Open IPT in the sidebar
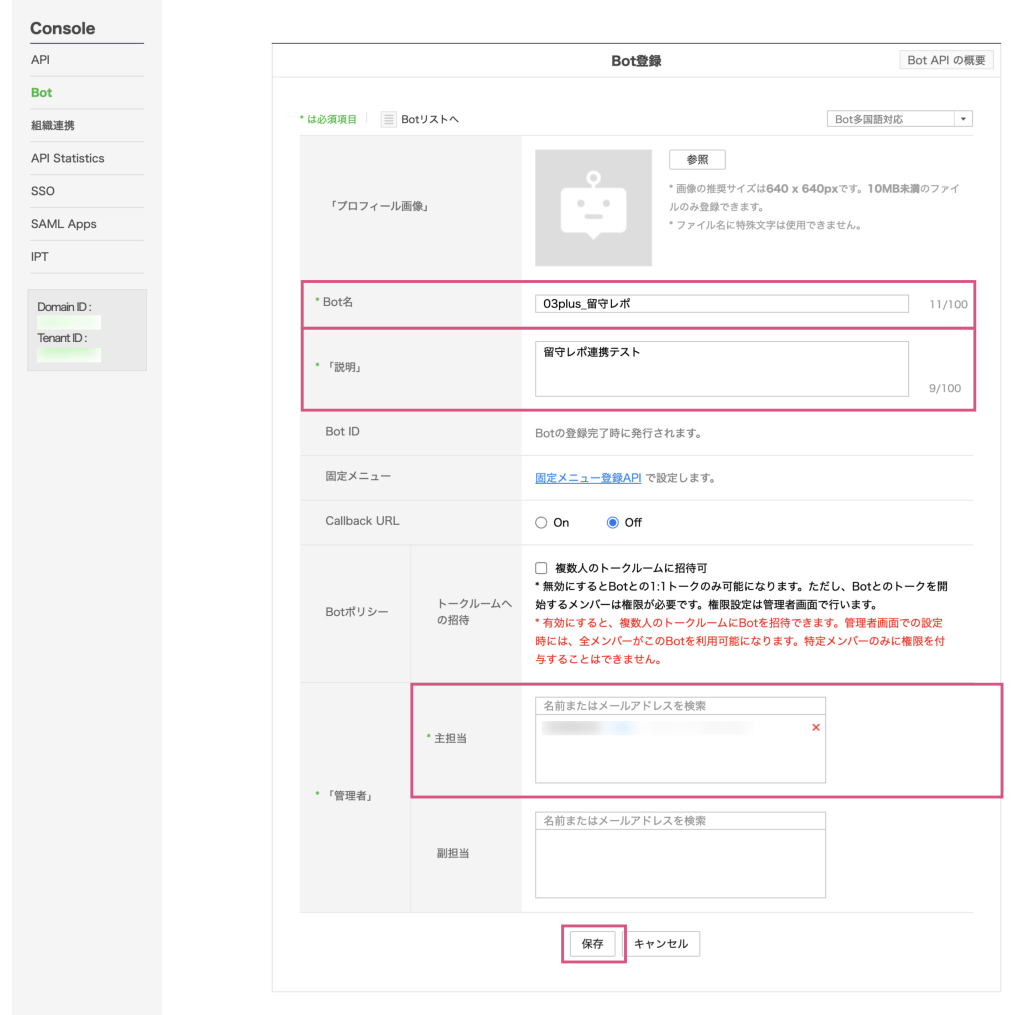 point(40,257)
